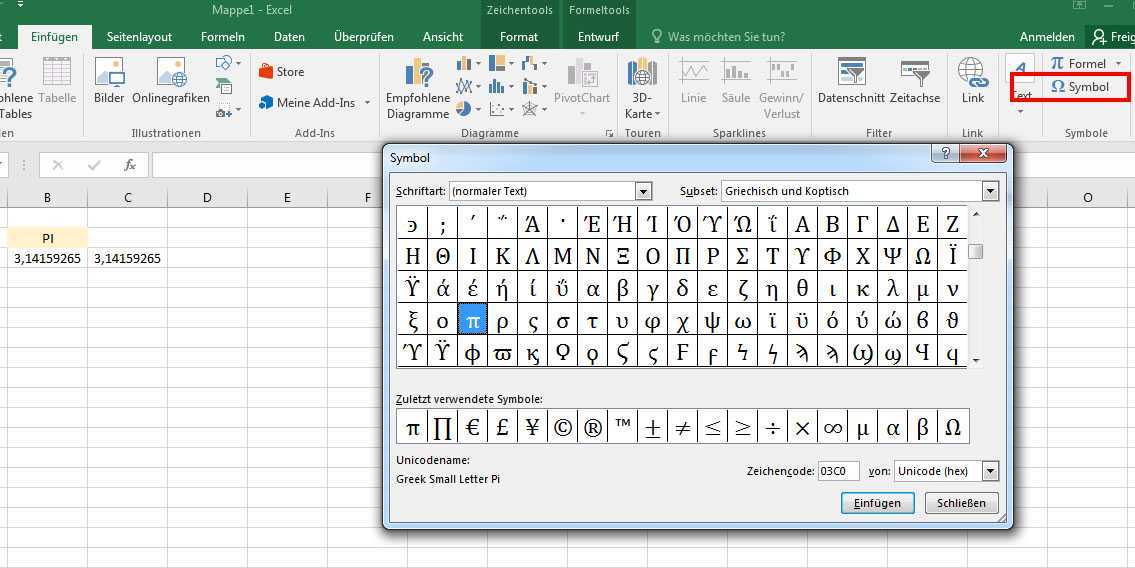1135x568 pixels.
Task: Pick the ∞ symbol from recently used
Action: tap(832, 427)
